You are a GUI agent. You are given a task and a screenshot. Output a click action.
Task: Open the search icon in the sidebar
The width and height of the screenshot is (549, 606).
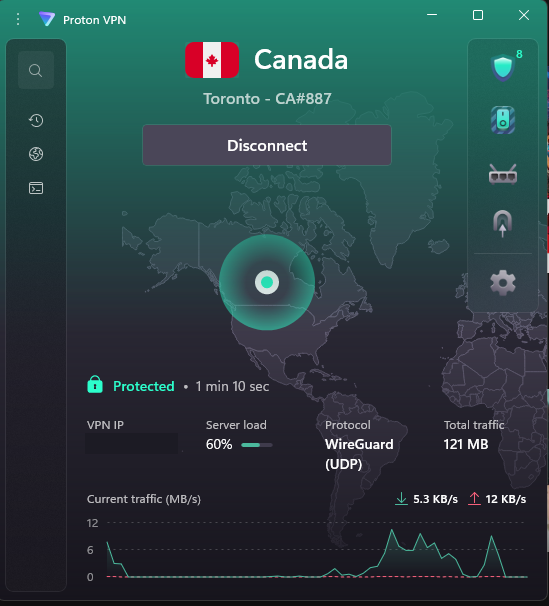click(x=36, y=70)
